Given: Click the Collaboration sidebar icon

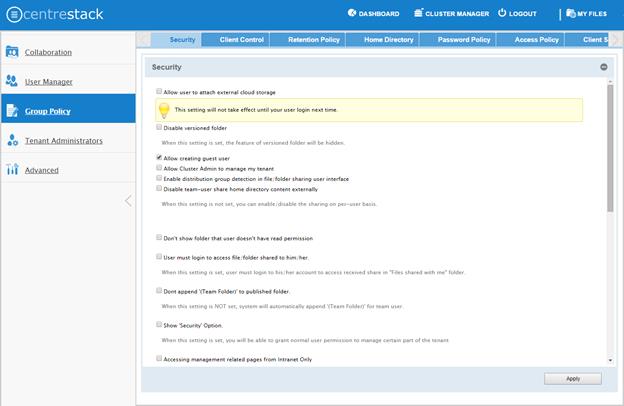Looking at the screenshot, I should 12,51.
